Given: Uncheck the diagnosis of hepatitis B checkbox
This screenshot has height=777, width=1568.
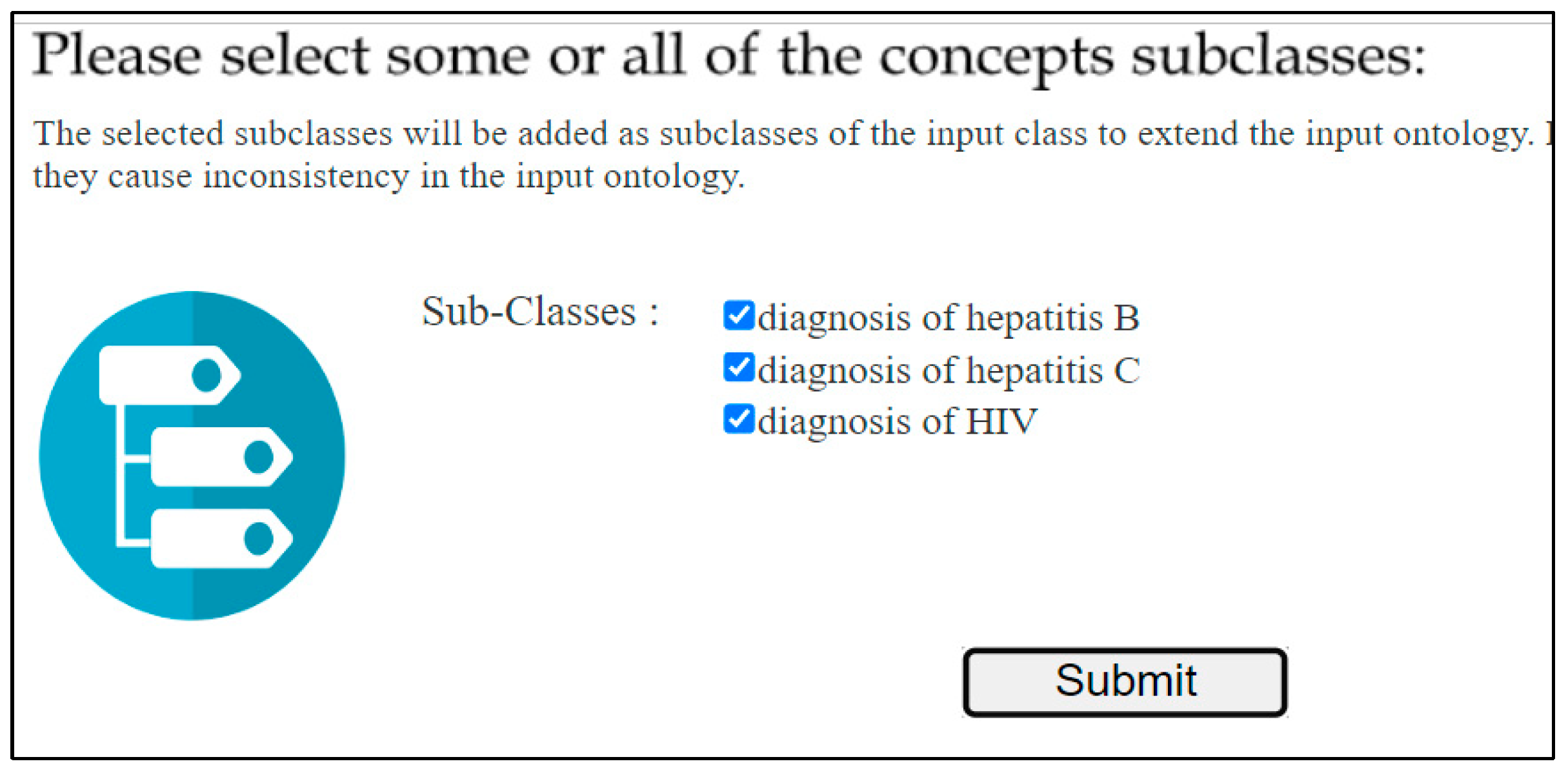Looking at the screenshot, I should tap(739, 316).
